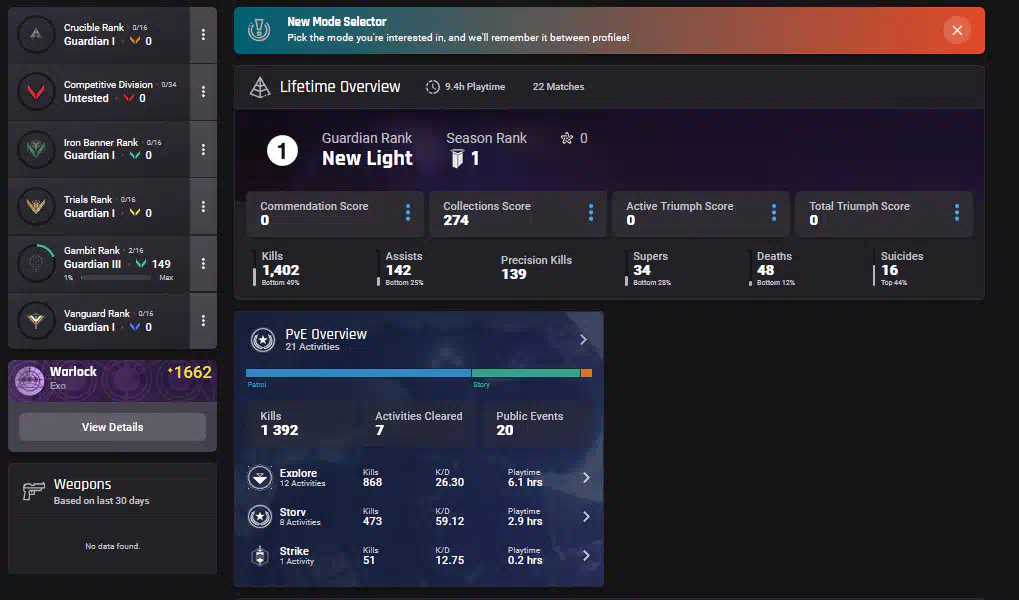Click the New Light guardian rank text

[367, 158]
